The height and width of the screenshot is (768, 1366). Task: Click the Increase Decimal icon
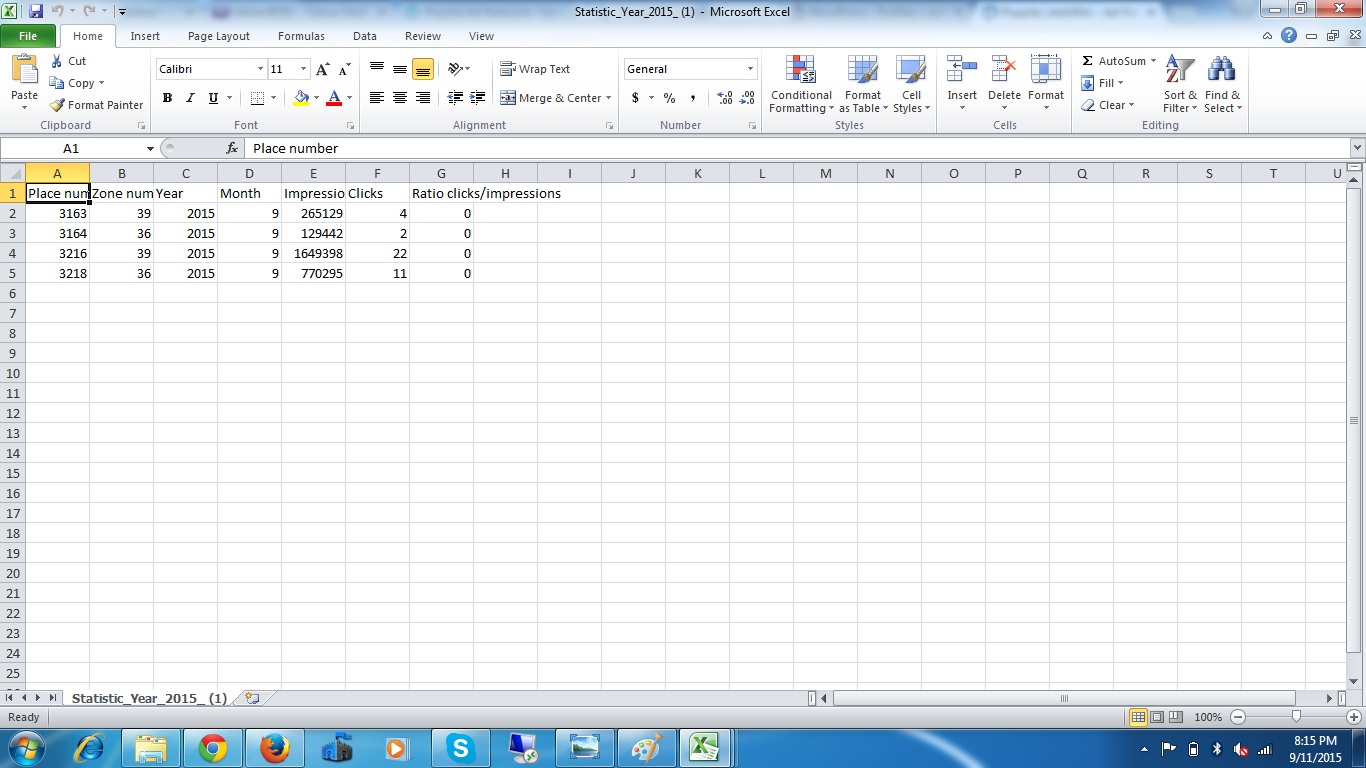click(725, 98)
